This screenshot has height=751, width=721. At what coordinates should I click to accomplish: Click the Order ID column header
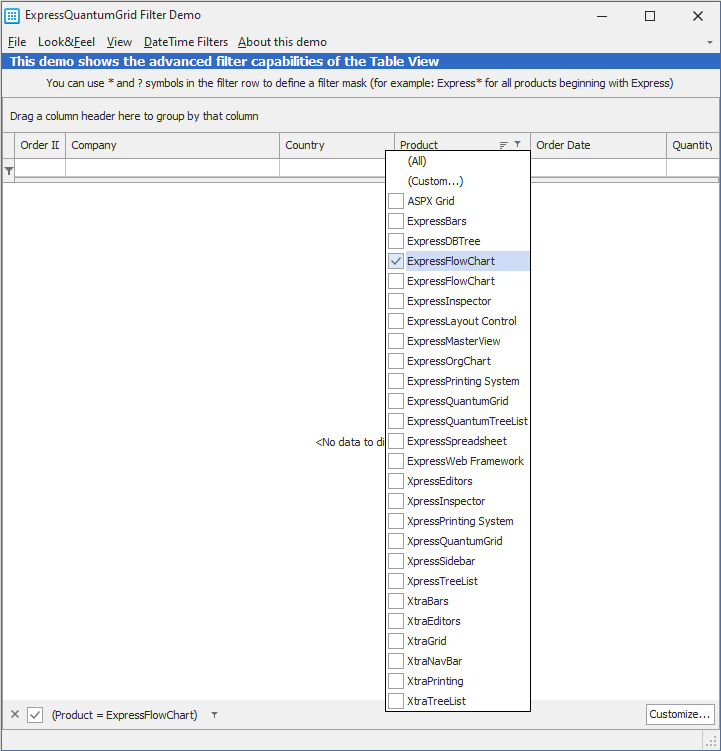(x=40, y=145)
